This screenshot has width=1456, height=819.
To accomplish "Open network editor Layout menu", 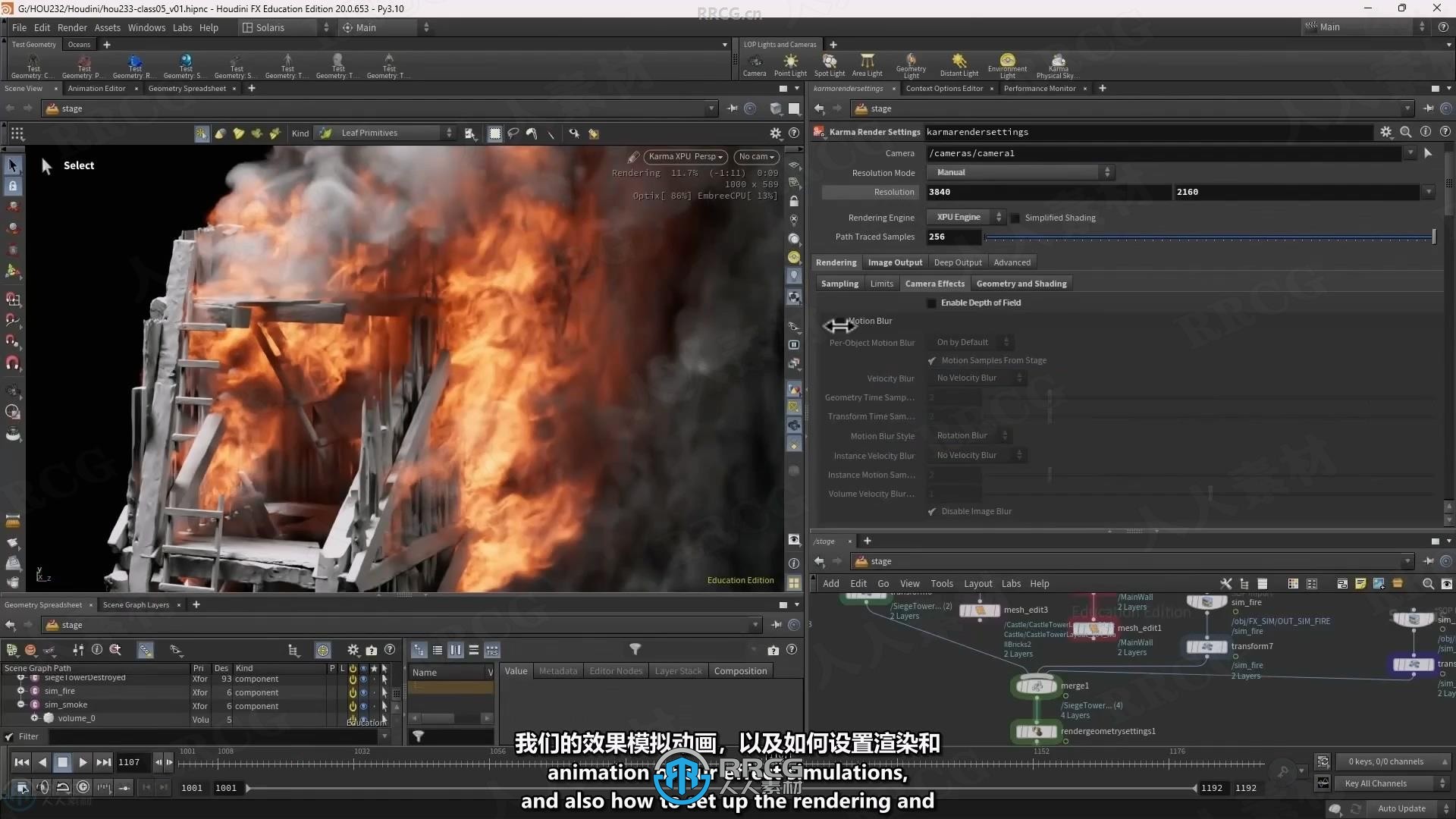I will tap(977, 584).
